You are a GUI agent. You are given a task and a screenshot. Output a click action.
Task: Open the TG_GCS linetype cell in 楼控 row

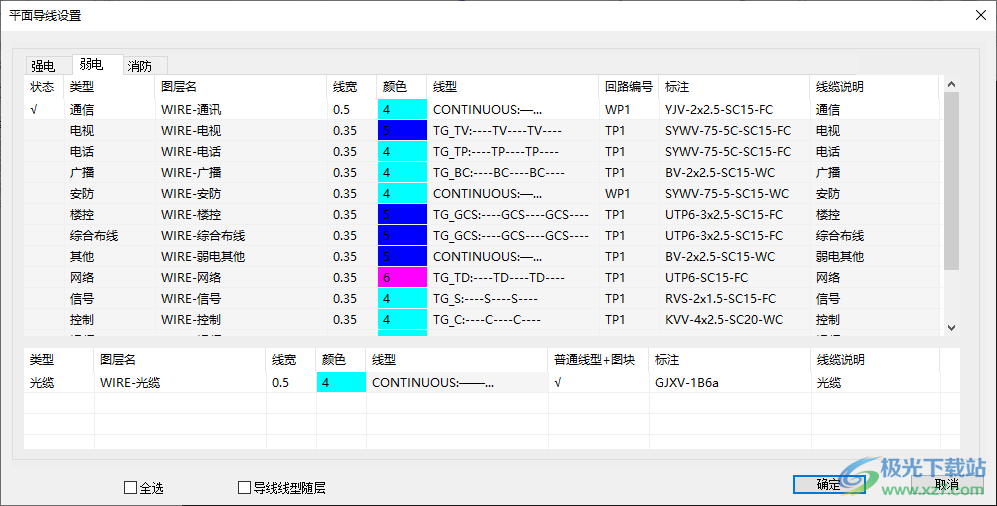[512, 214]
